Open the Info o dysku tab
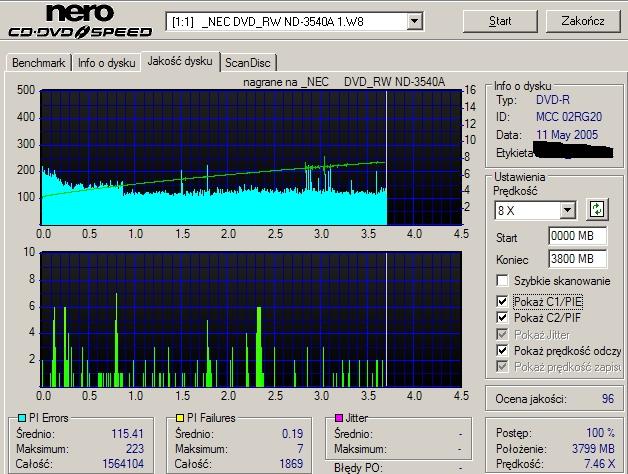This screenshot has height=474, width=628. tap(107, 63)
